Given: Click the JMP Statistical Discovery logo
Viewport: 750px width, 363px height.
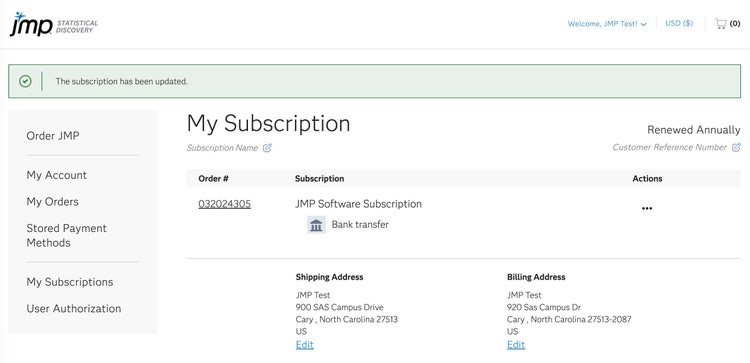Looking at the screenshot, I should (54, 24).
